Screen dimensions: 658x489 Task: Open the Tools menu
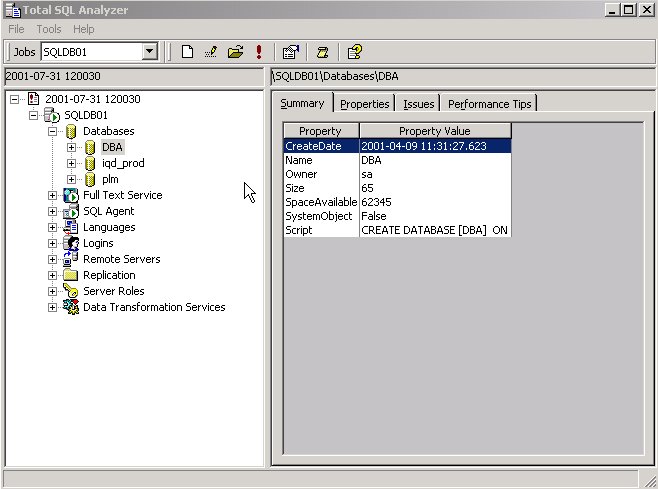49,29
